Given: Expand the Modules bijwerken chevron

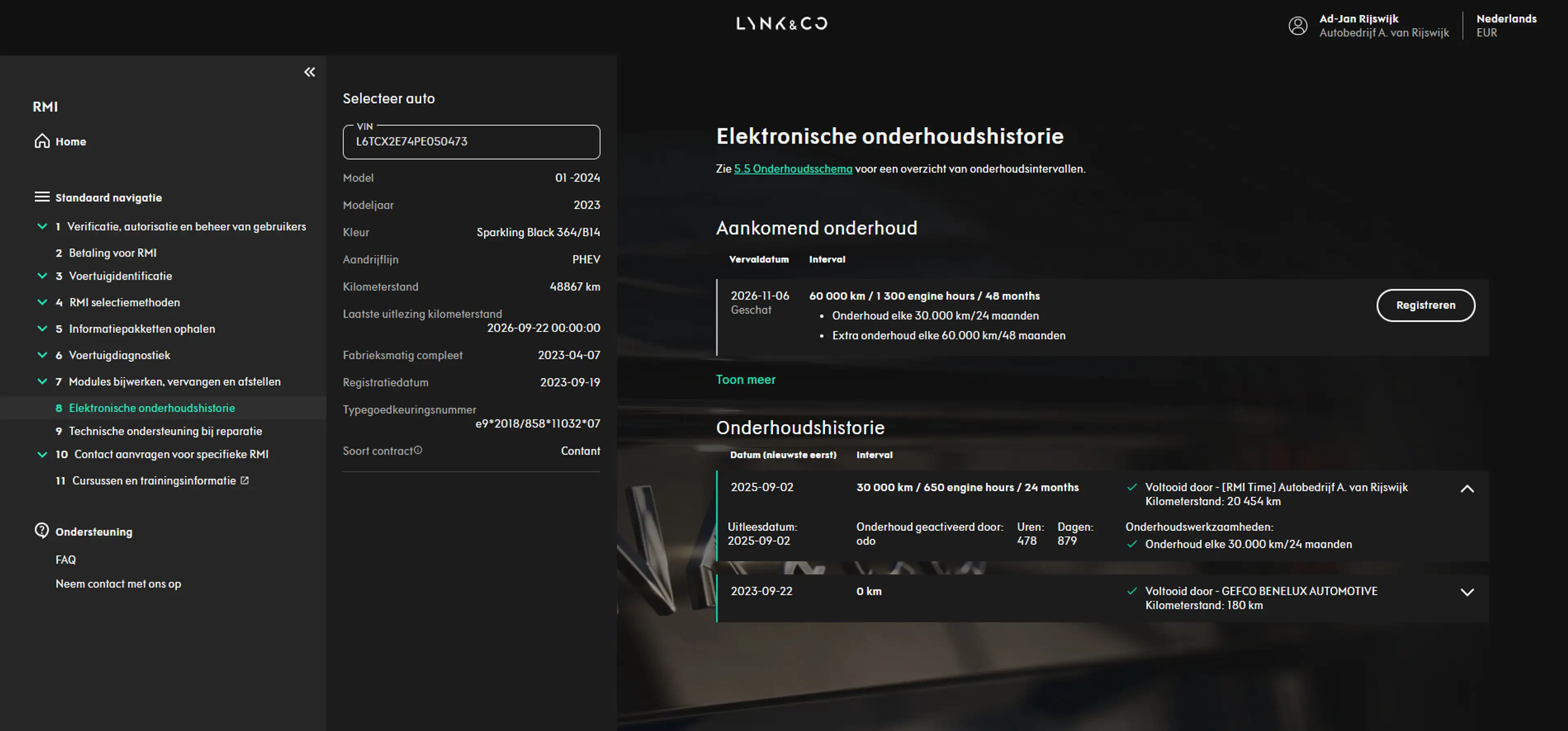Looking at the screenshot, I should click(42, 382).
